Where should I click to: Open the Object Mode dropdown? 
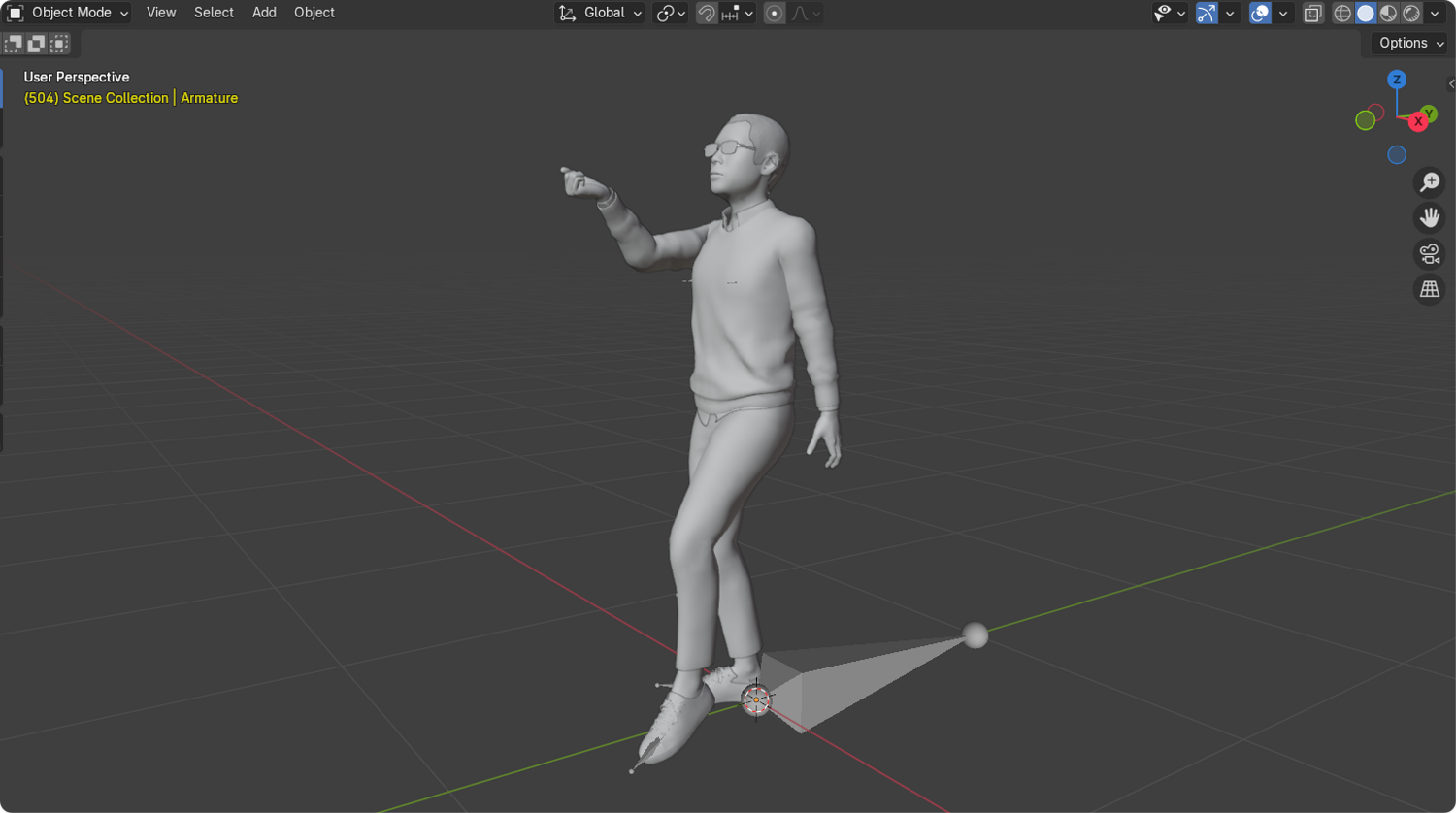click(68, 13)
